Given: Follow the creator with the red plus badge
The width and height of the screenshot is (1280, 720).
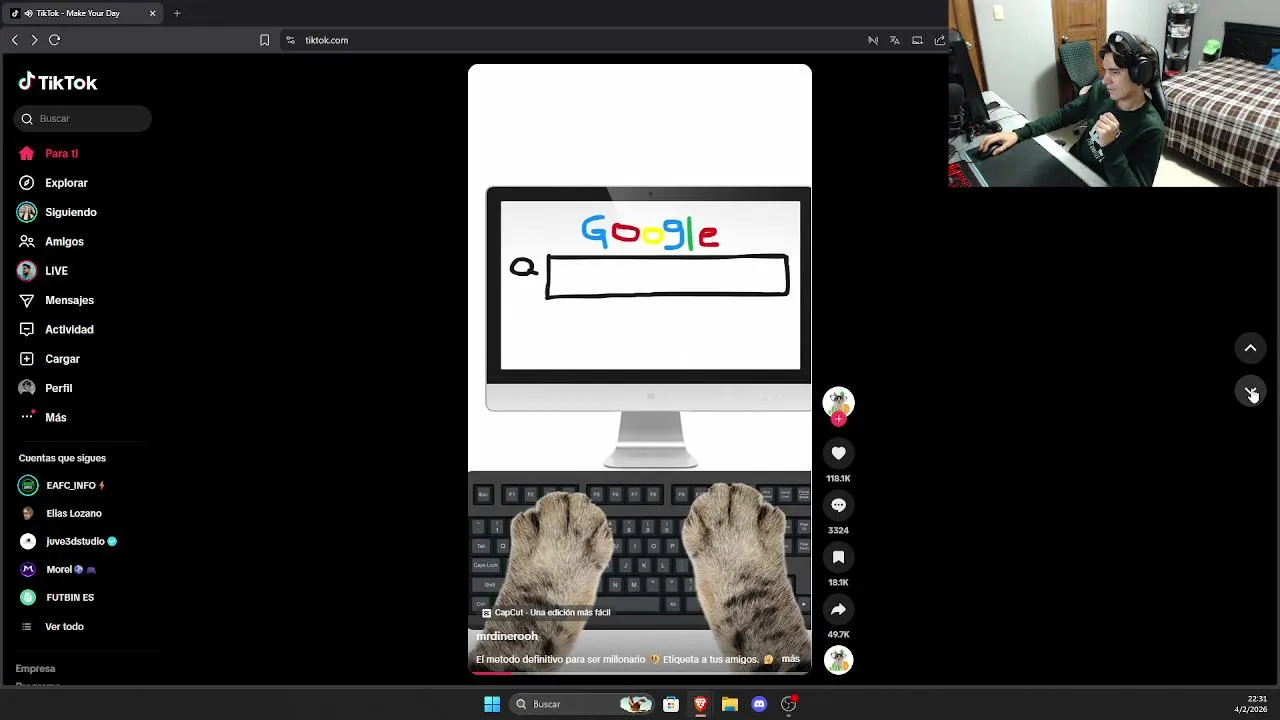Looking at the screenshot, I should (x=838, y=420).
